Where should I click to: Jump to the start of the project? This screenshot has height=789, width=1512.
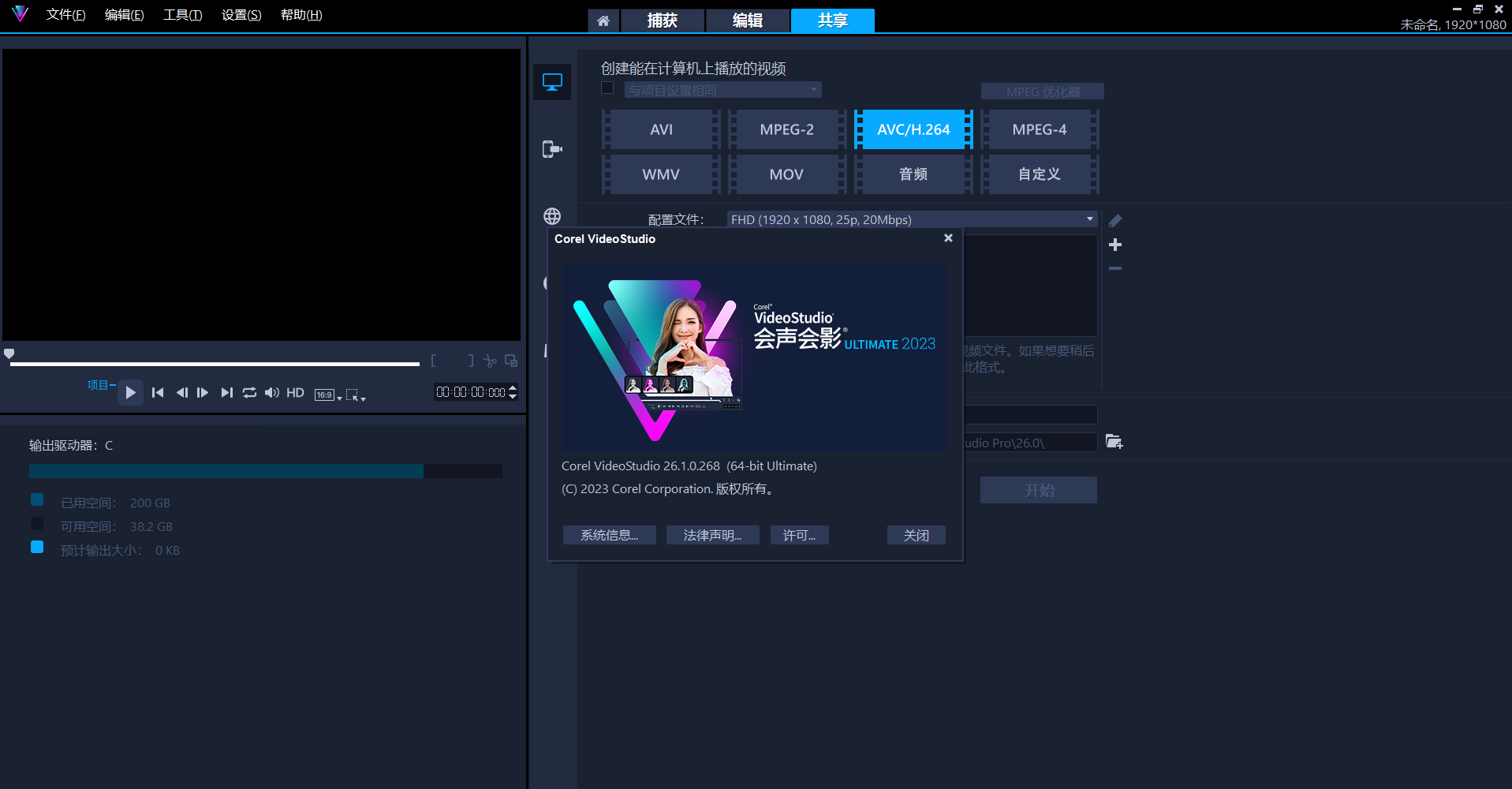click(x=158, y=392)
